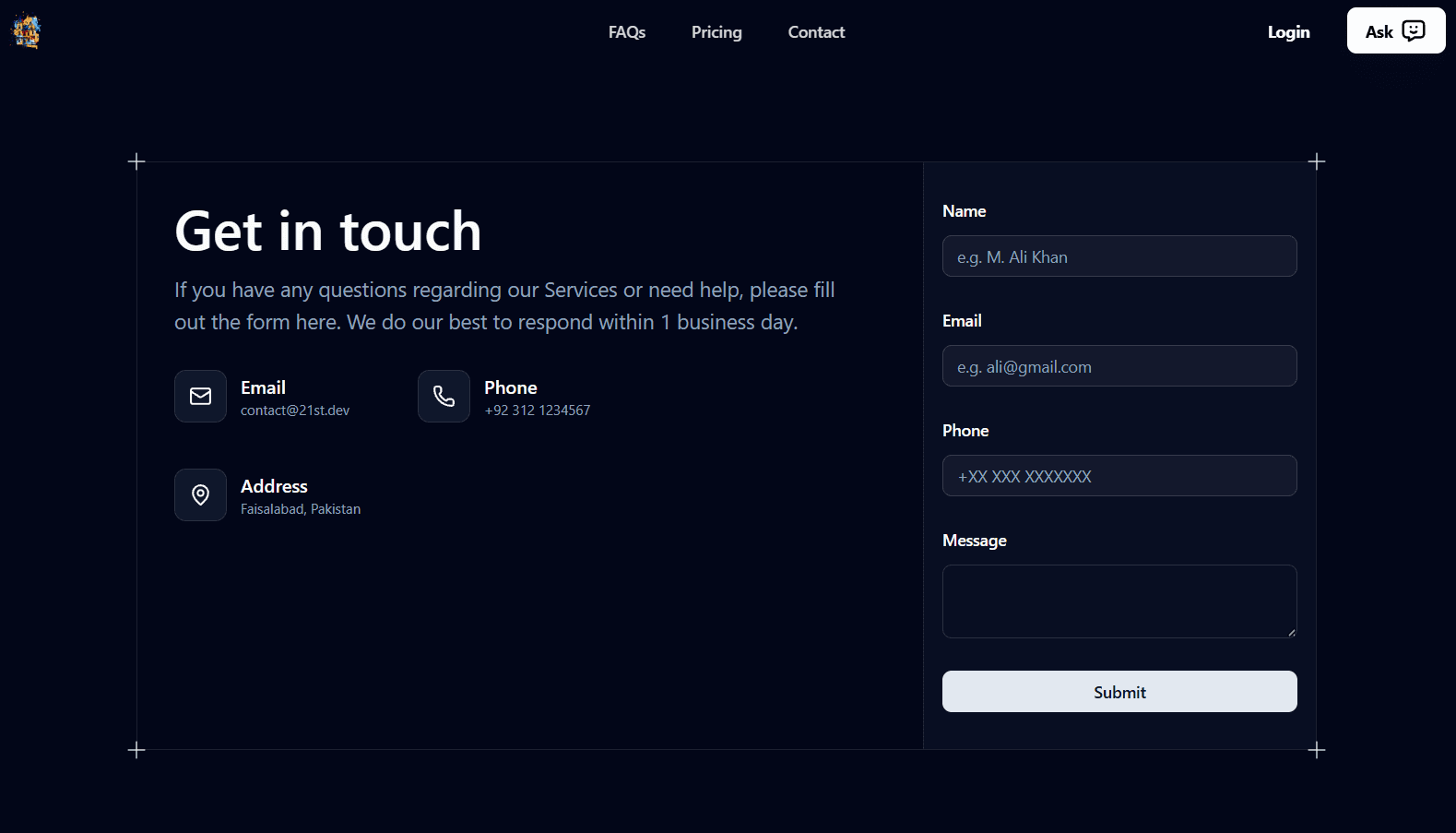Click the envelope icon beside Email contact

click(x=200, y=396)
